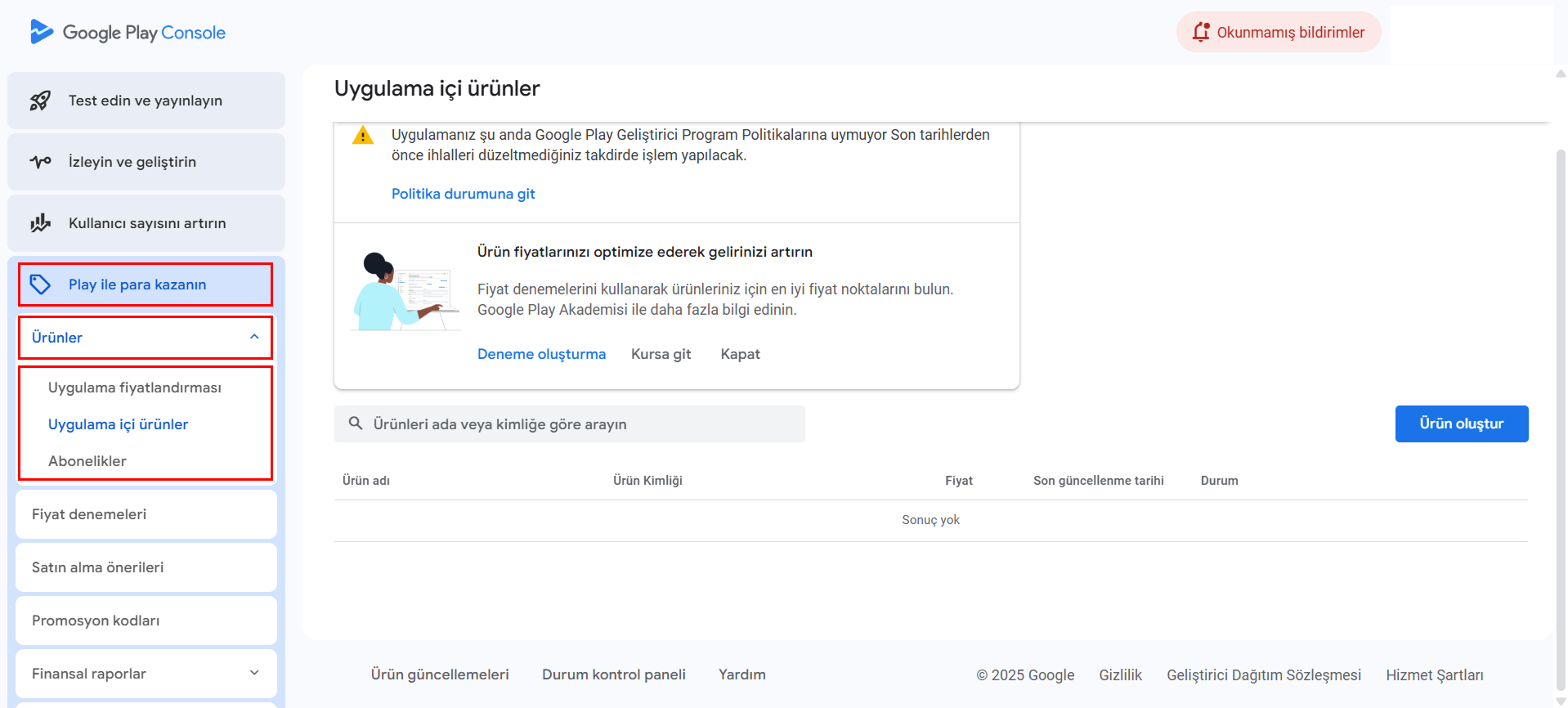The height and width of the screenshot is (708, 1568).
Task: Focus the Ürünleri ada veya kimliğe göre arayın field
Action: [570, 424]
